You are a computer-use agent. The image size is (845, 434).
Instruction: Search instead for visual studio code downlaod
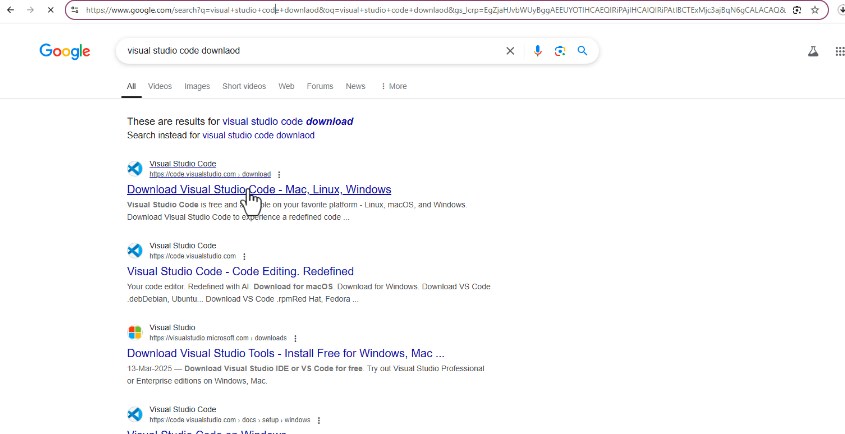coord(258,135)
